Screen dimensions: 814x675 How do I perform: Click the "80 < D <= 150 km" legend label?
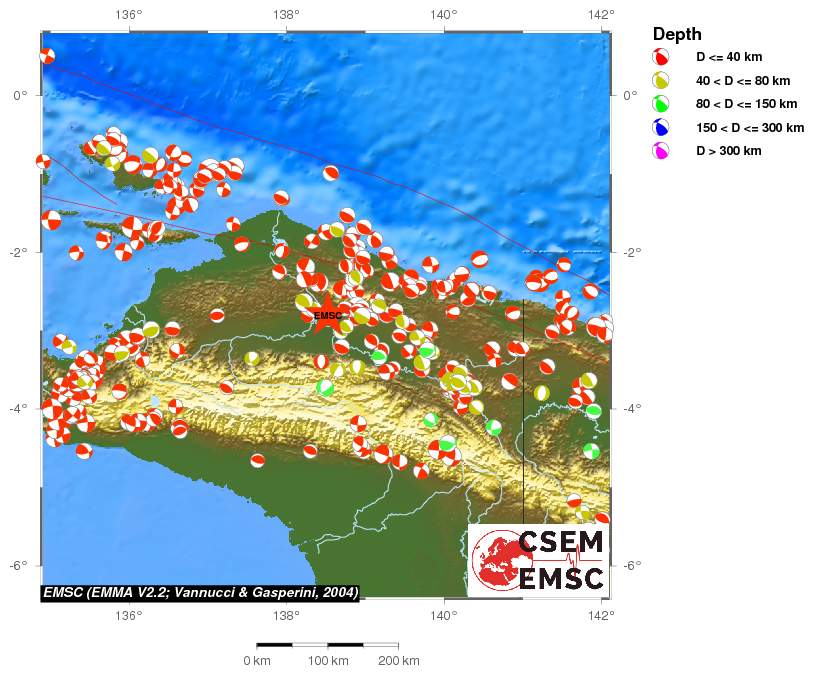point(747,104)
